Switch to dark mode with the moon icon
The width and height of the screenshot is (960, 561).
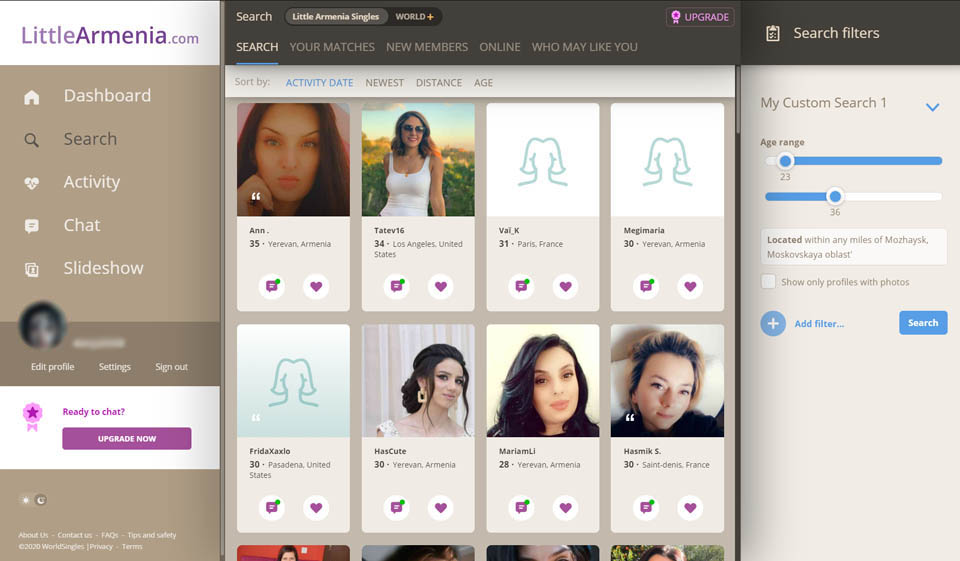click(x=41, y=500)
